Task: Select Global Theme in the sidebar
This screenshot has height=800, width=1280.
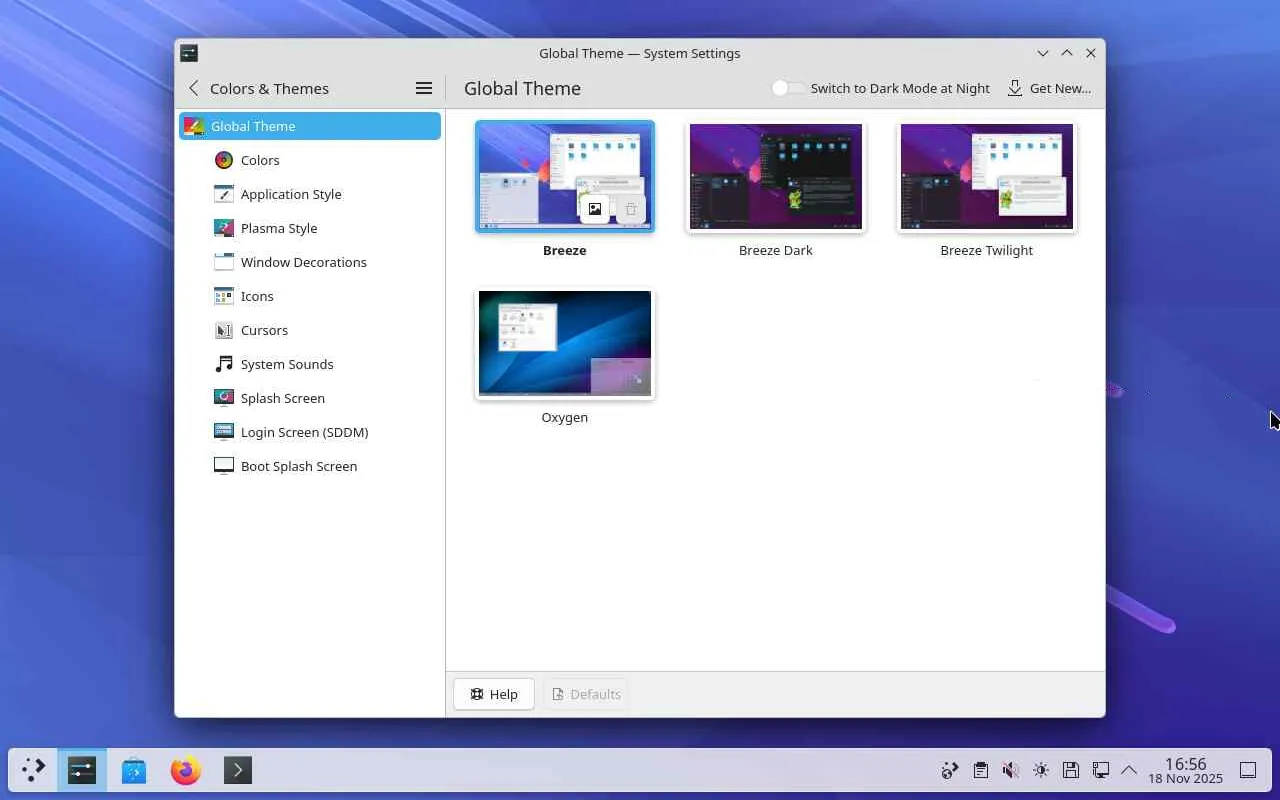Action: (x=310, y=126)
